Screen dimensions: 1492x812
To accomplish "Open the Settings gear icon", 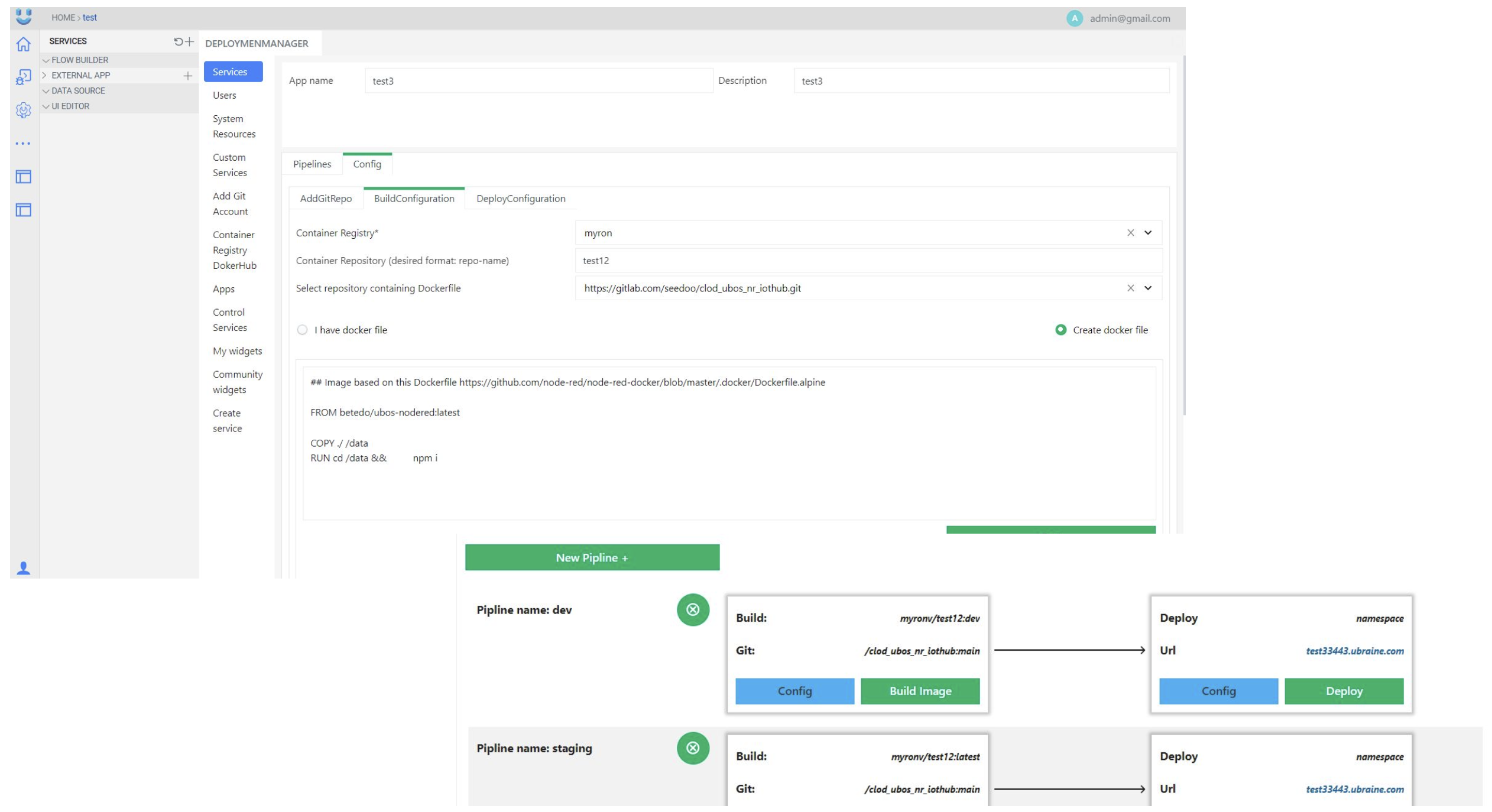I will click(23, 111).
